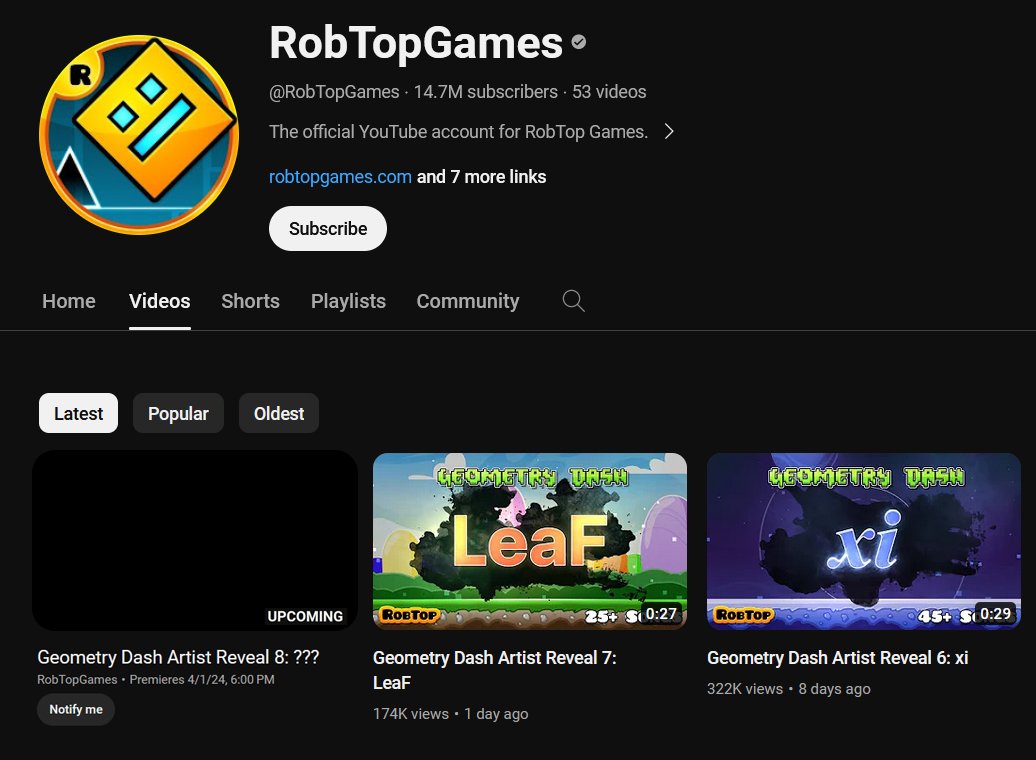Screen dimensions: 1036x760
Task: Click '174K views' under LeaF video
Action: [411, 714]
